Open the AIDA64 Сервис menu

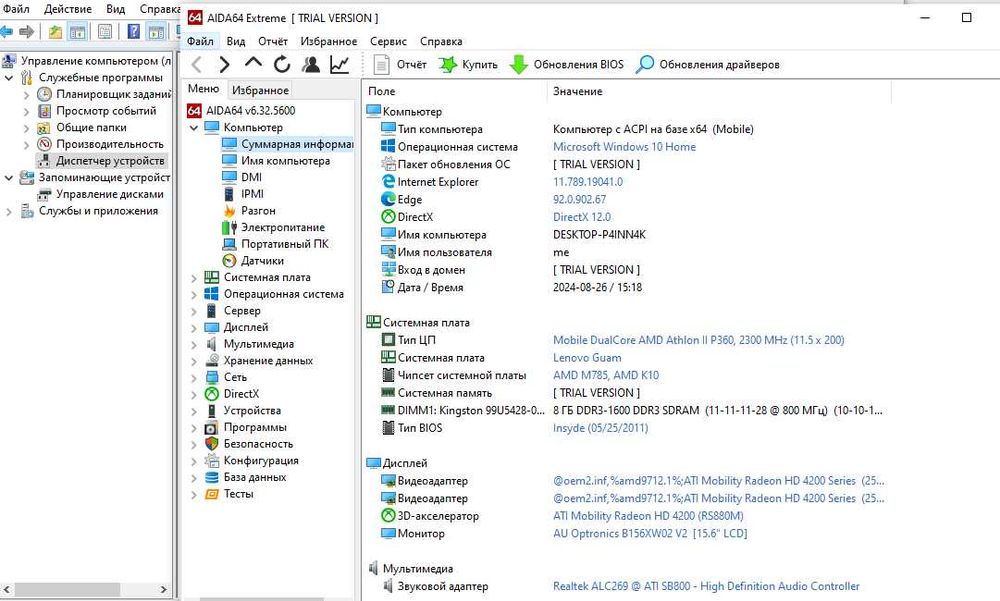[x=388, y=41]
